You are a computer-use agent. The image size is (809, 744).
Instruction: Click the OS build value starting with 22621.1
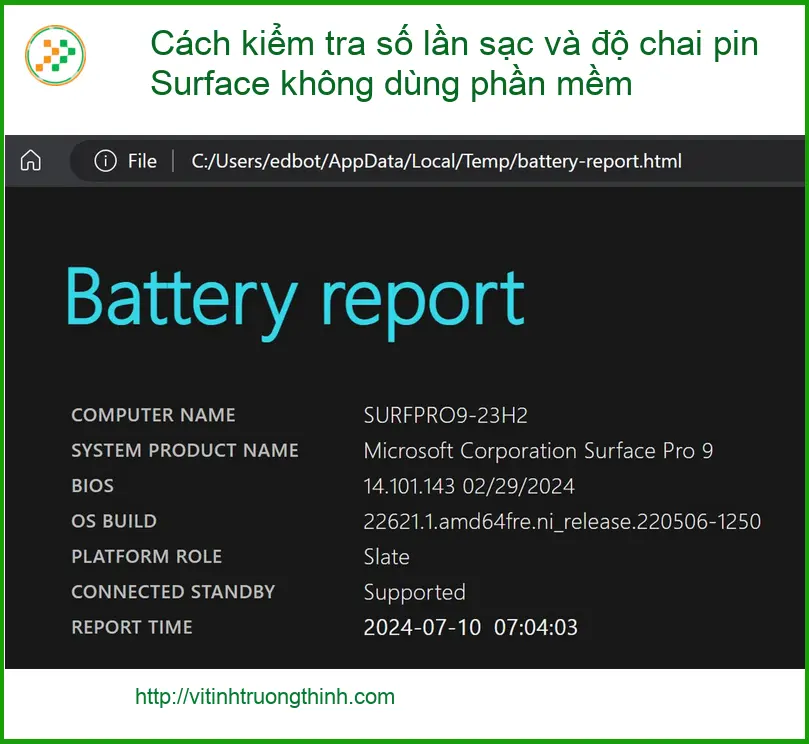coord(562,522)
